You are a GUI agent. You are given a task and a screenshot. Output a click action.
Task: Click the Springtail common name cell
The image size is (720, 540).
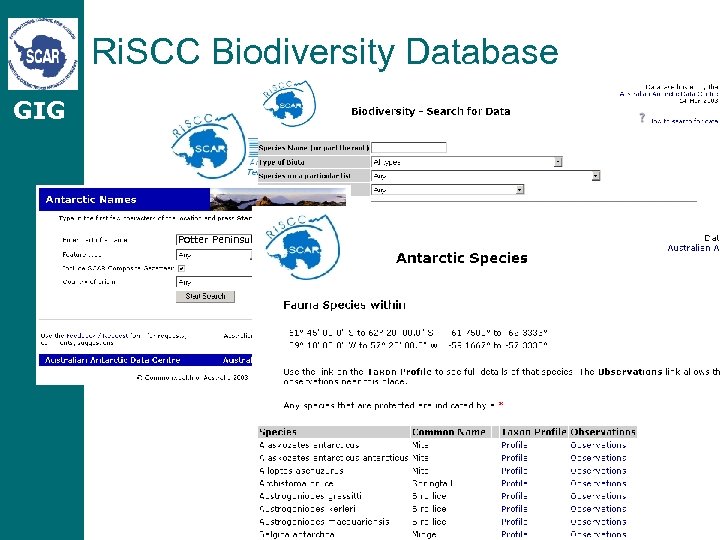[x=432, y=484]
